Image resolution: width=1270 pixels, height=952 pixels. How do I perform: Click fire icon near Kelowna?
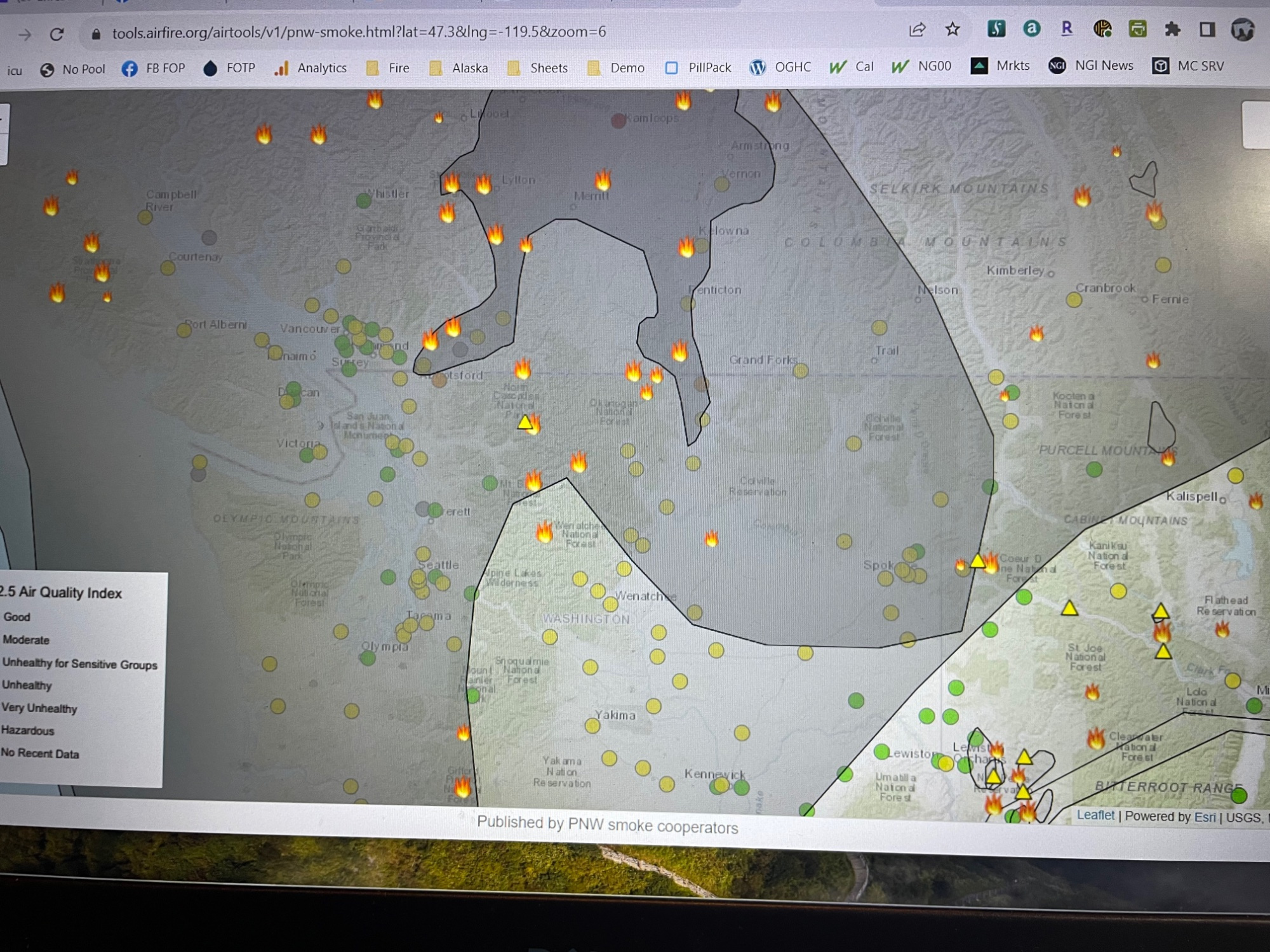(686, 246)
